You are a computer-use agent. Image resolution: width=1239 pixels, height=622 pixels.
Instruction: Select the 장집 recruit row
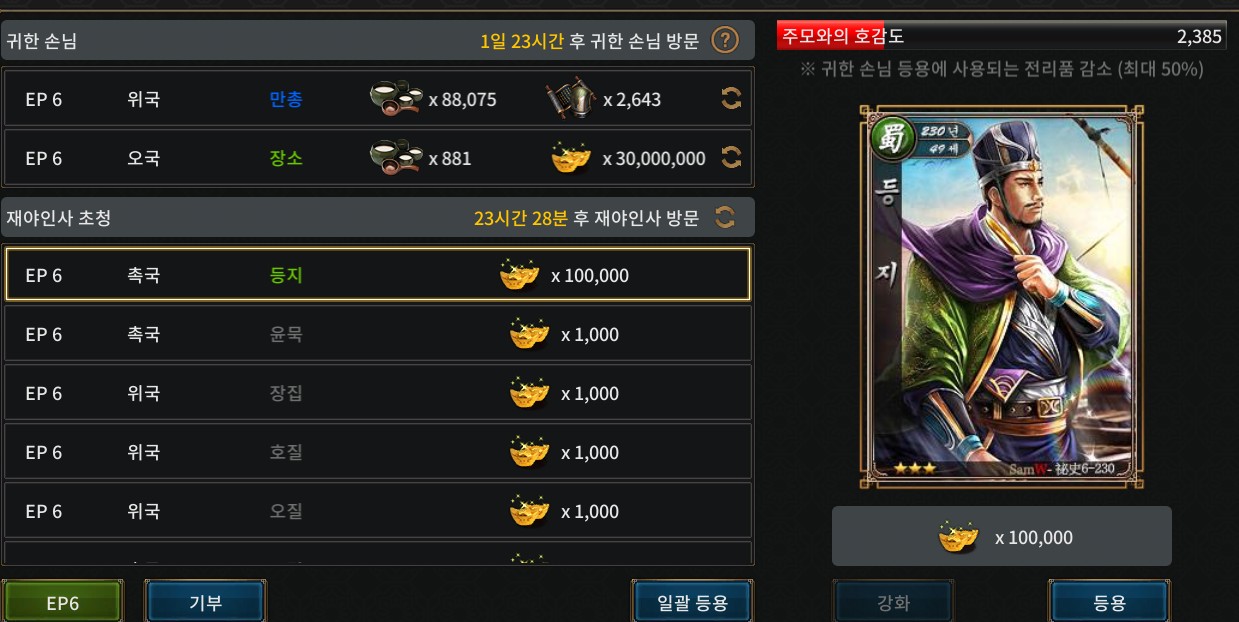[377, 393]
